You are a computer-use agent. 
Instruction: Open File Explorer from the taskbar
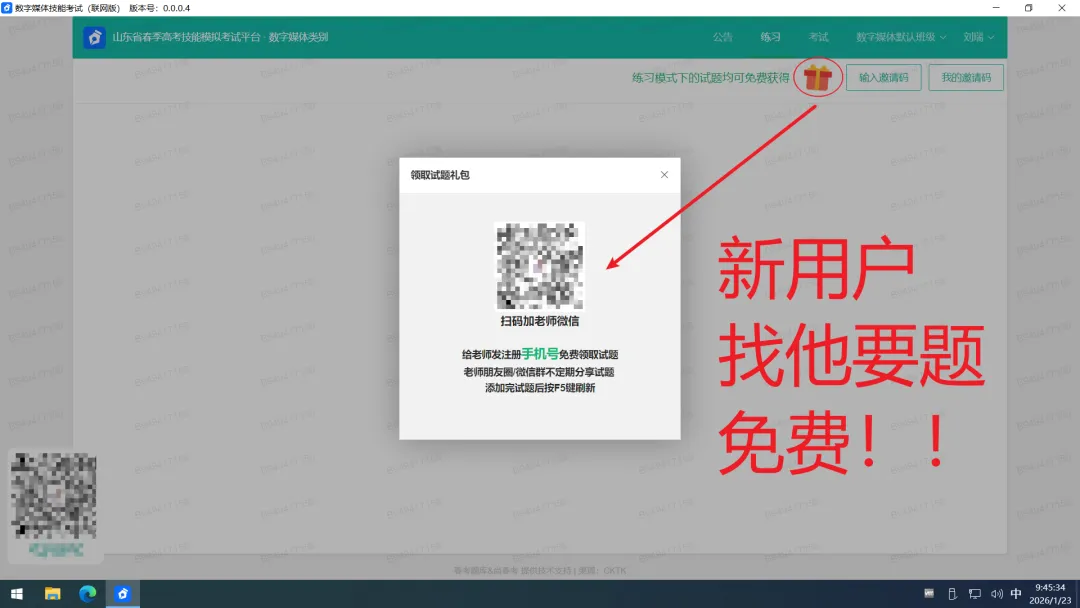(52, 594)
